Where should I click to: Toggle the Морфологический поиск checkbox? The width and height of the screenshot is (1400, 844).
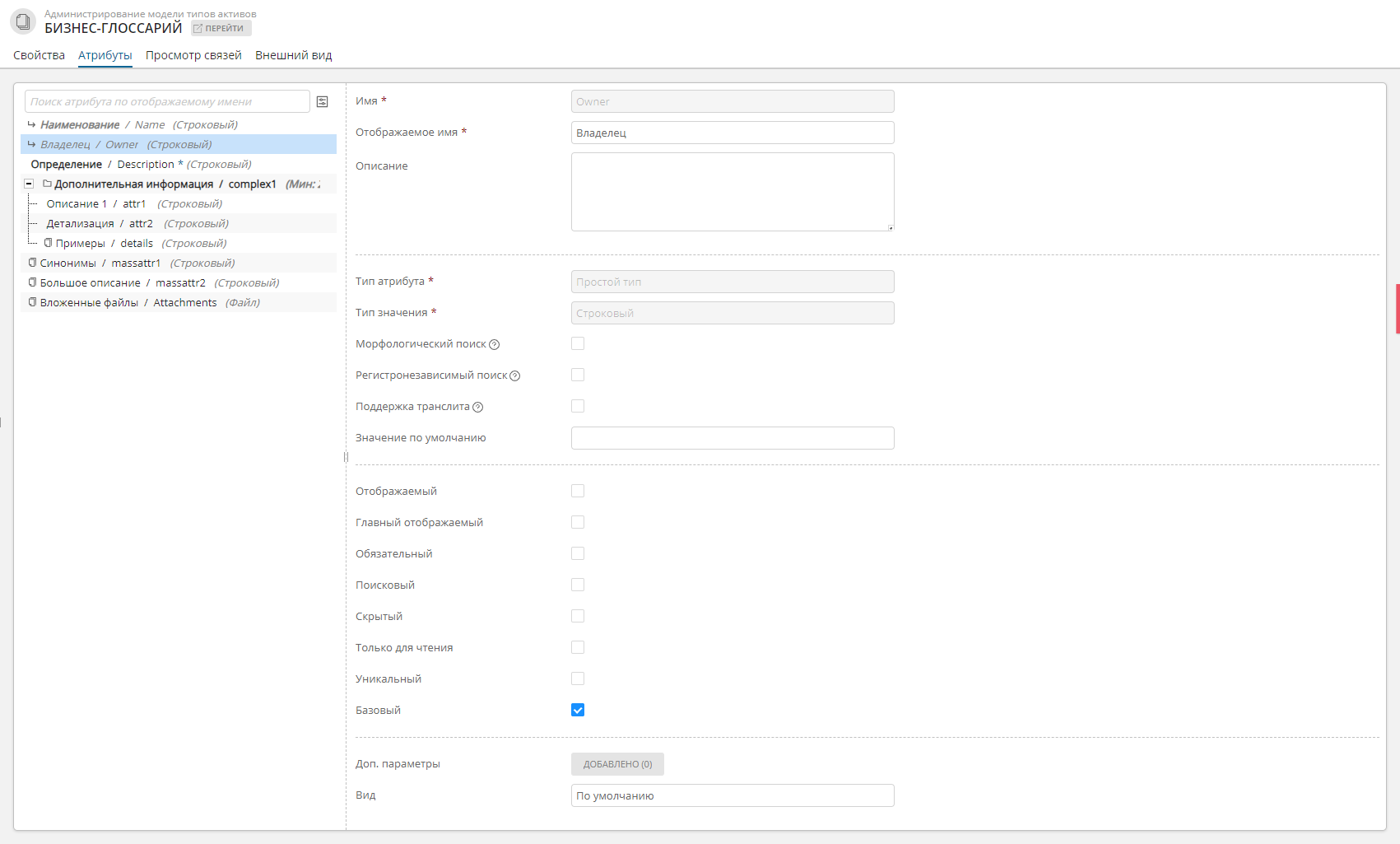[578, 343]
